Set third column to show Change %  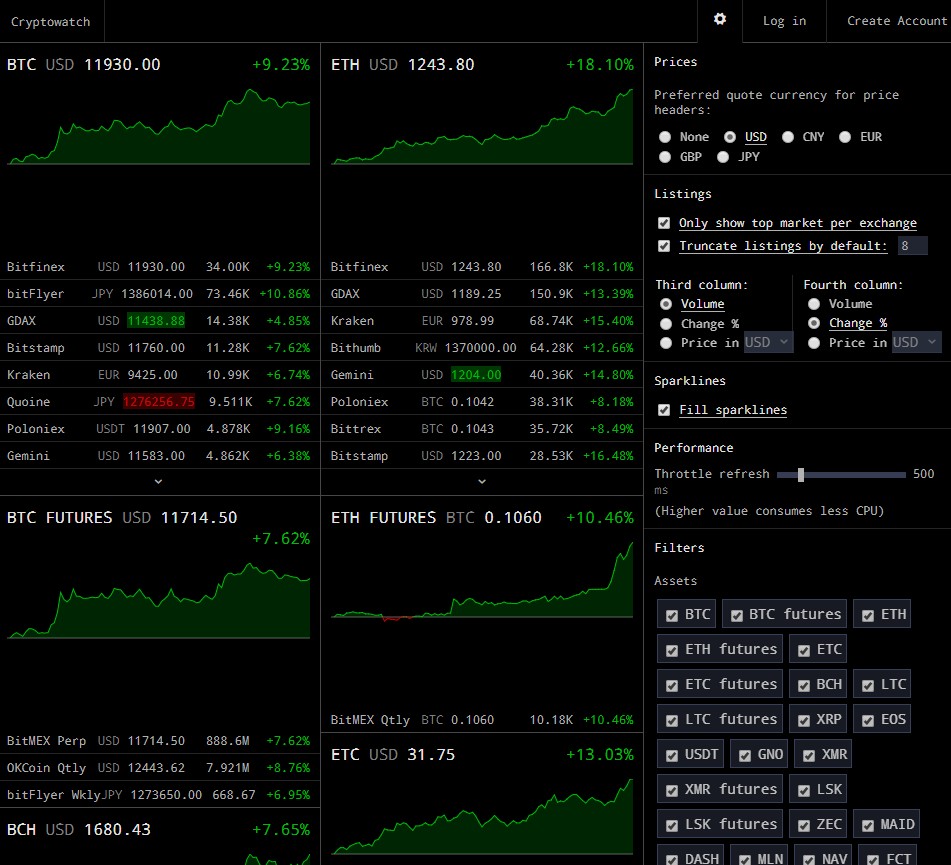click(665, 322)
